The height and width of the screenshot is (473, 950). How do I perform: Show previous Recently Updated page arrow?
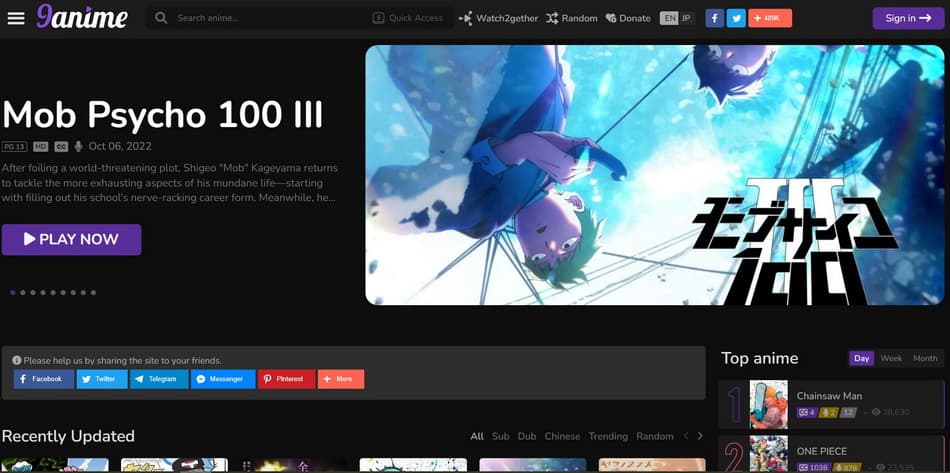click(x=686, y=436)
